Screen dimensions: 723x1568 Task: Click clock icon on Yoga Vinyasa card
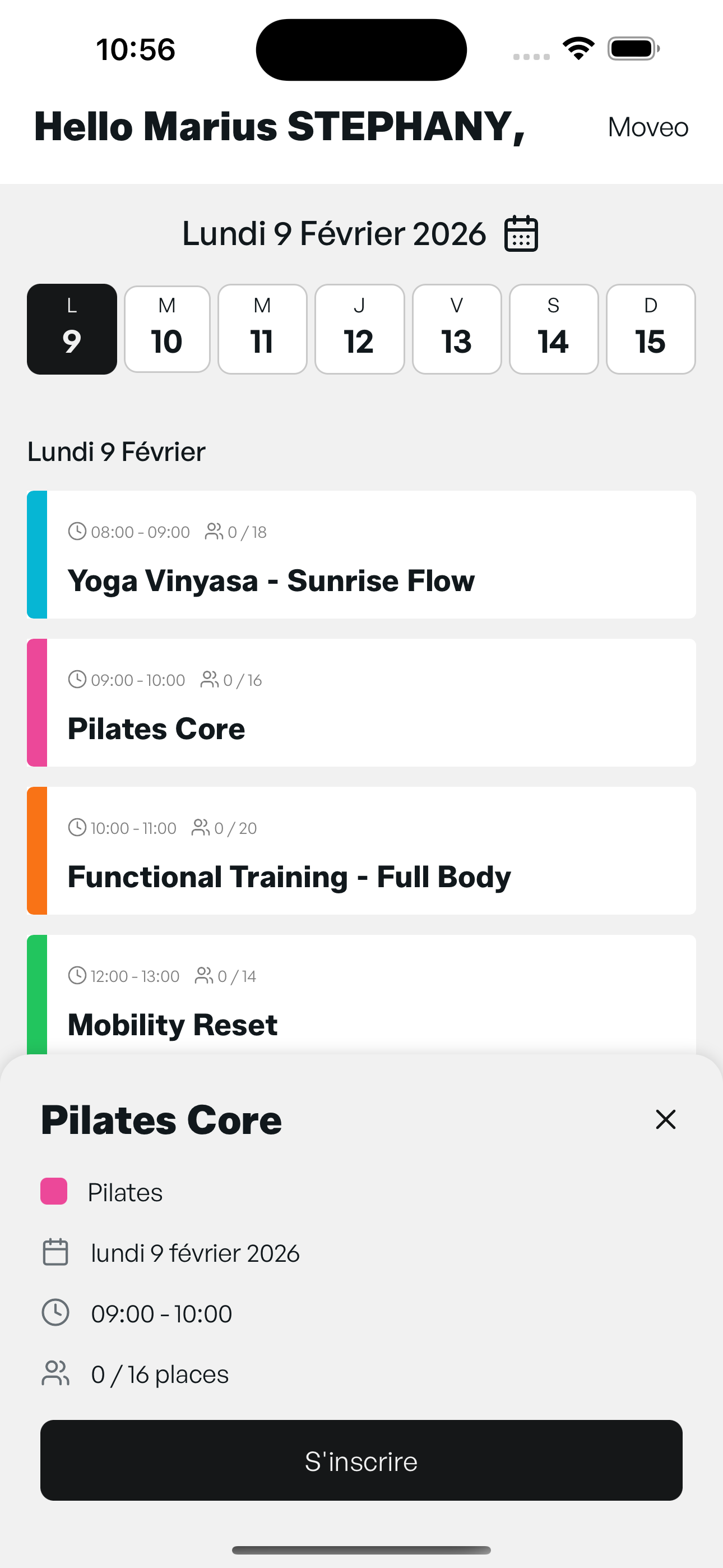pos(77,532)
